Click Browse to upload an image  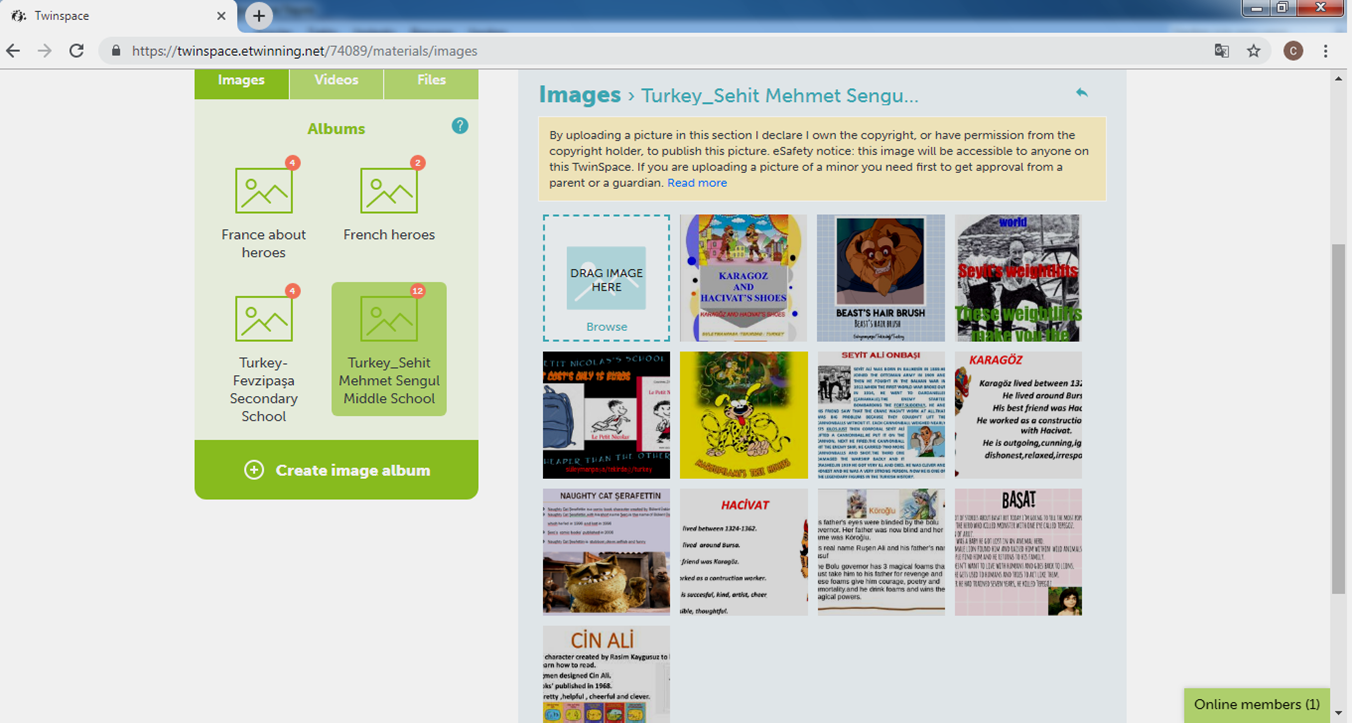[x=607, y=327]
